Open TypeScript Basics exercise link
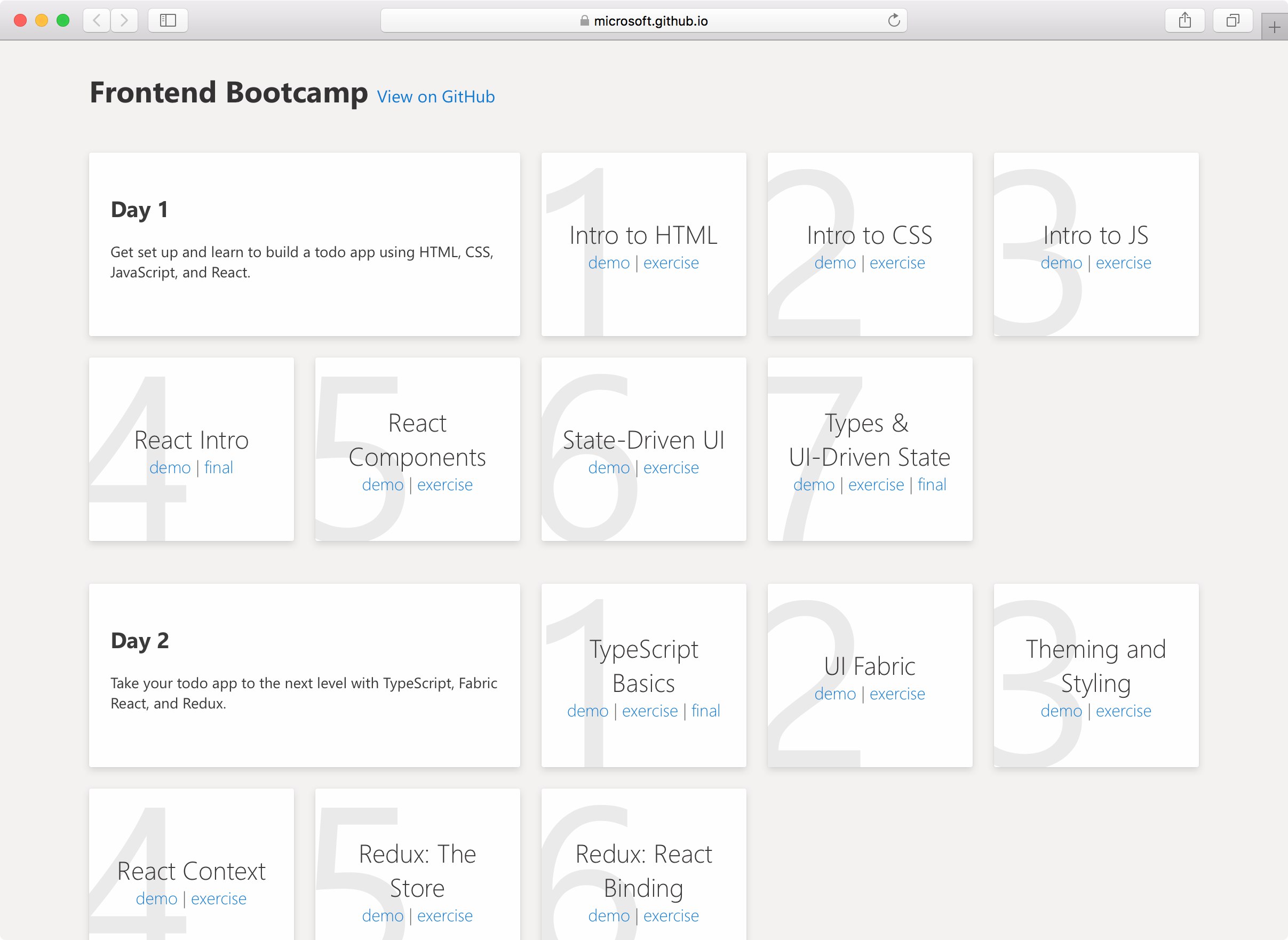 tap(650, 711)
